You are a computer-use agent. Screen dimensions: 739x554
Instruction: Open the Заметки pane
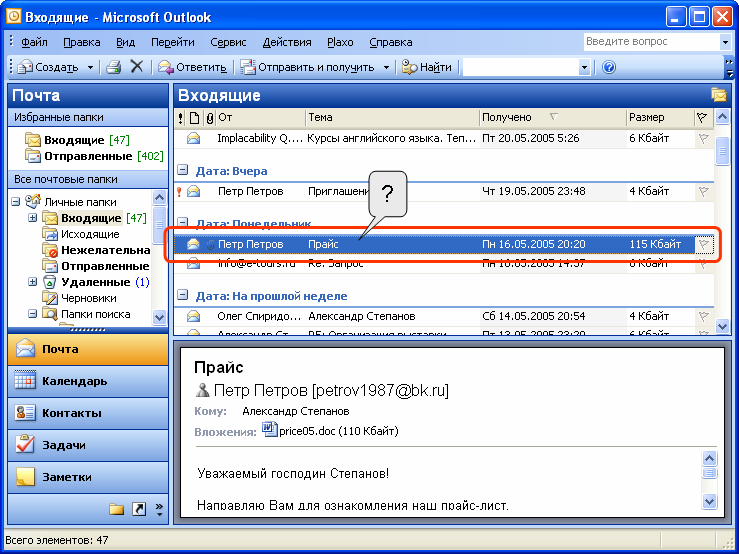tap(88, 477)
